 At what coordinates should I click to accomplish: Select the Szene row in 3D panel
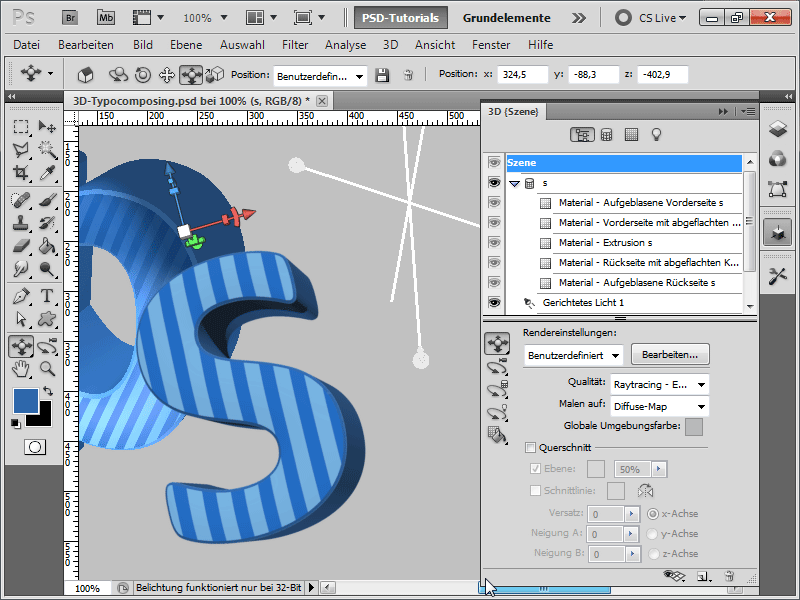pyautogui.click(x=624, y=163)
